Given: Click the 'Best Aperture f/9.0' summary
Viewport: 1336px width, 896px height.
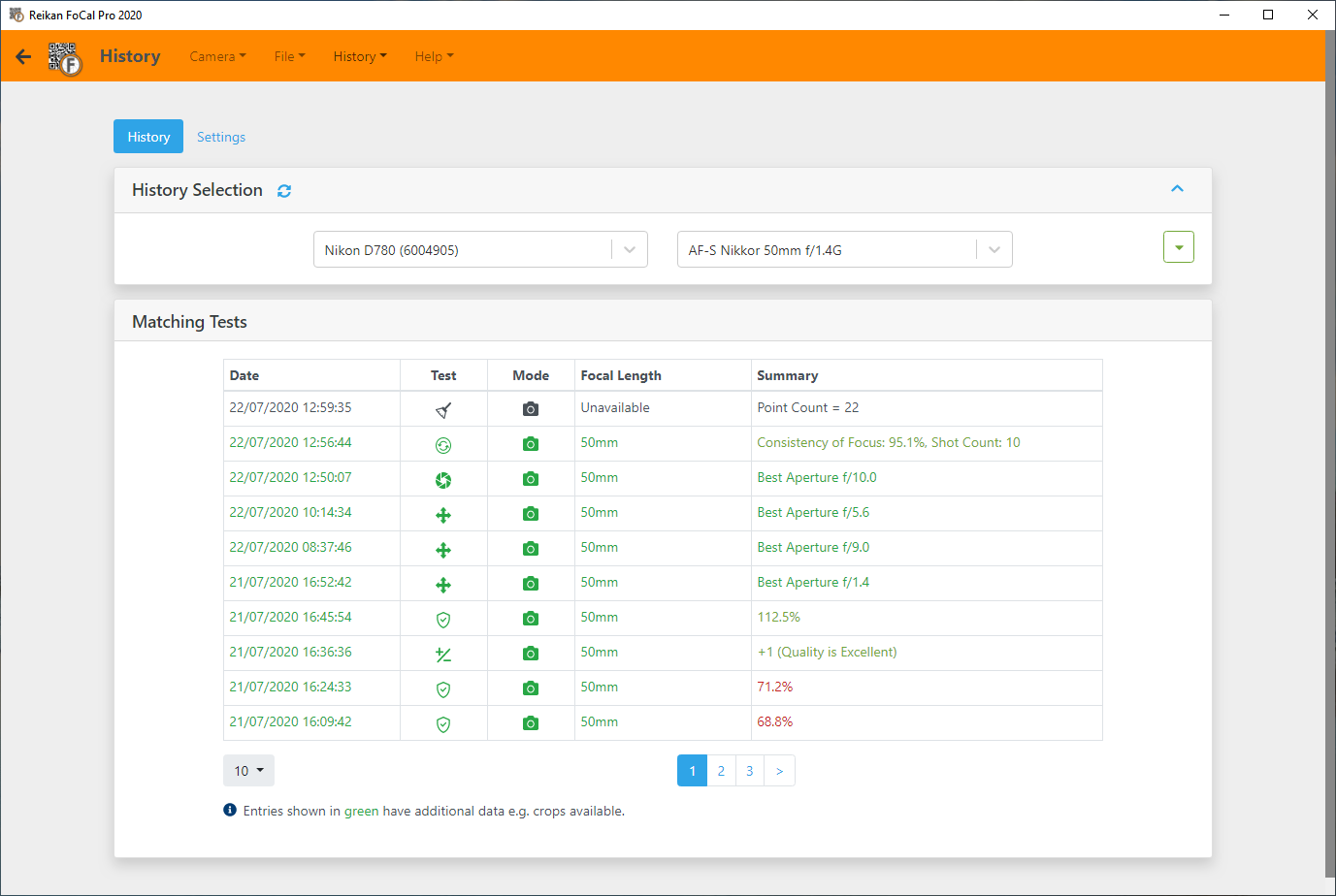Looking at the screenshot, I should [x=813, y=547].
